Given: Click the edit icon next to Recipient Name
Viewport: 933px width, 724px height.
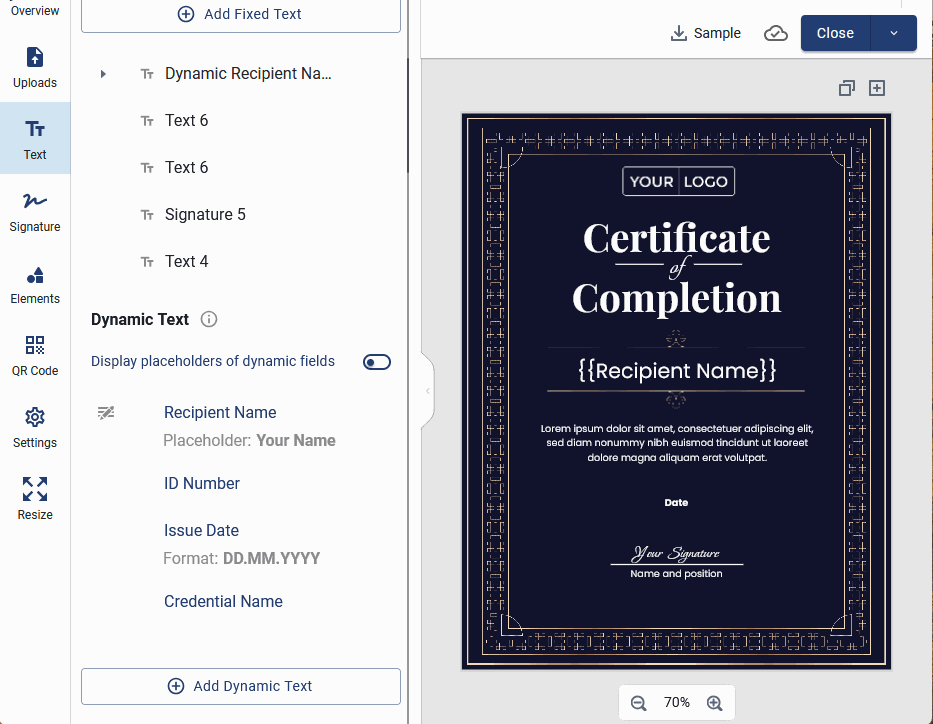Looking at the screenshot, I should 106,412.
